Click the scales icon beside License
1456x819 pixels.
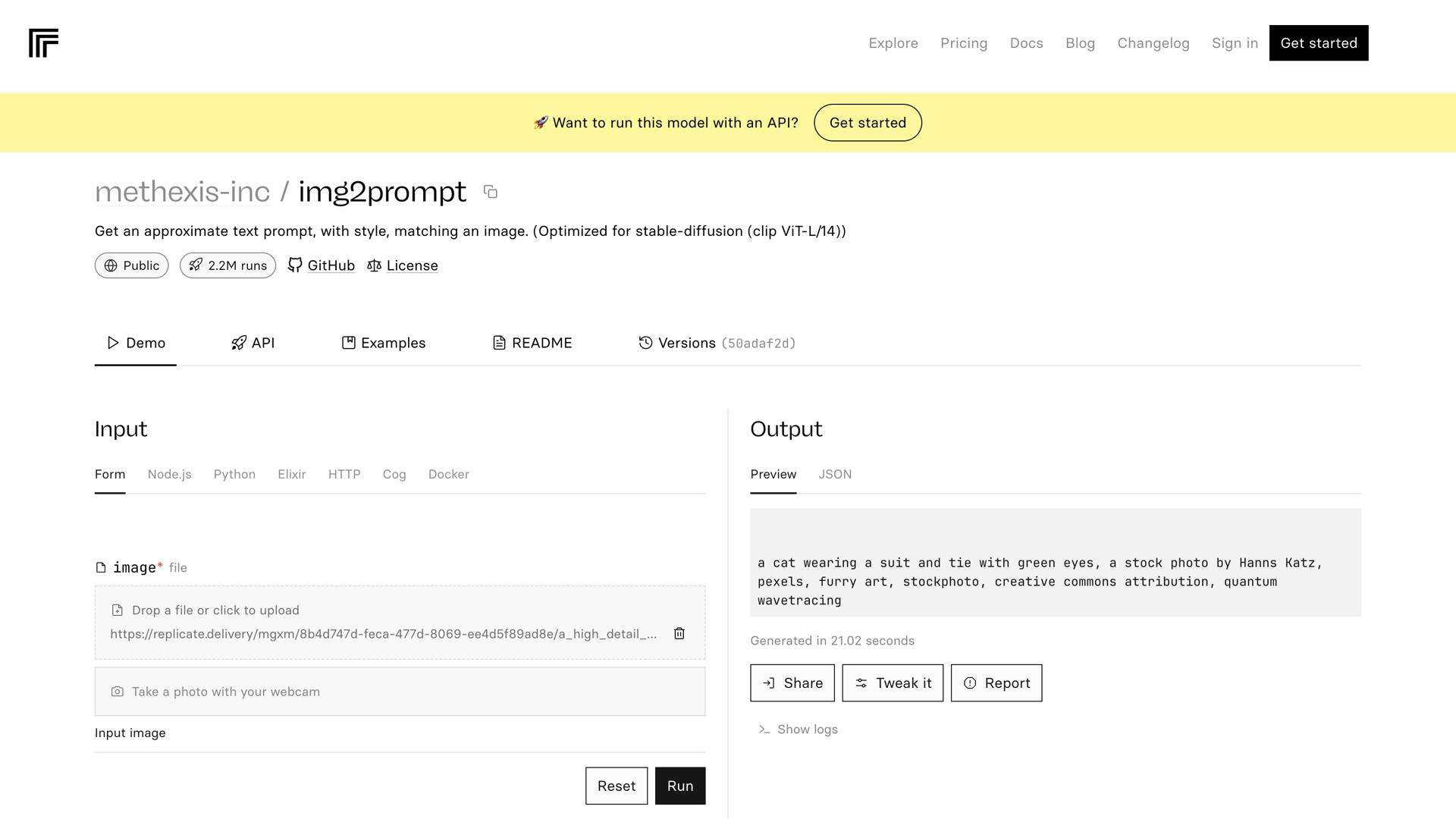374,265
